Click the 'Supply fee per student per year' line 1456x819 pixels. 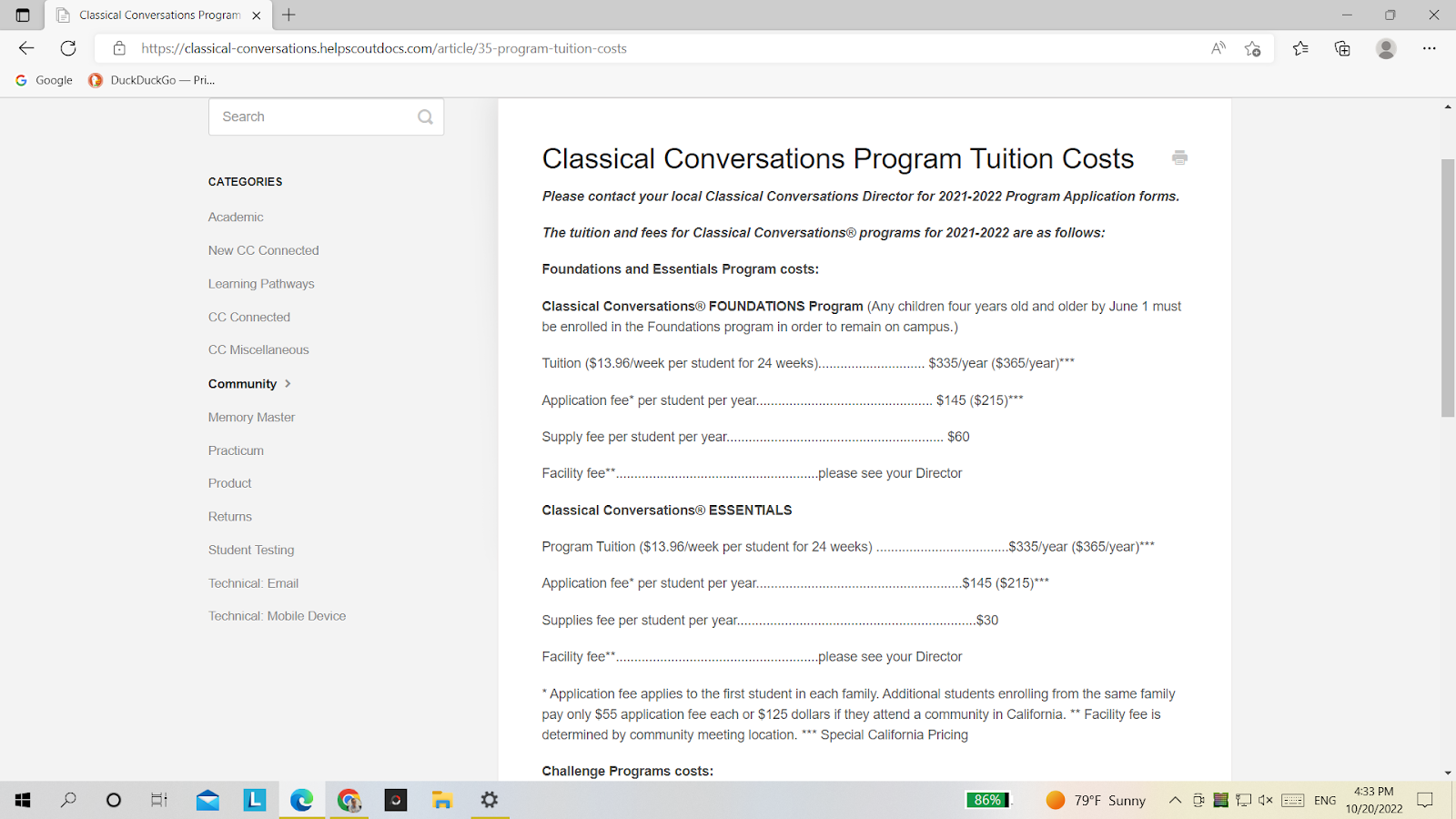(x=756, y=437)
